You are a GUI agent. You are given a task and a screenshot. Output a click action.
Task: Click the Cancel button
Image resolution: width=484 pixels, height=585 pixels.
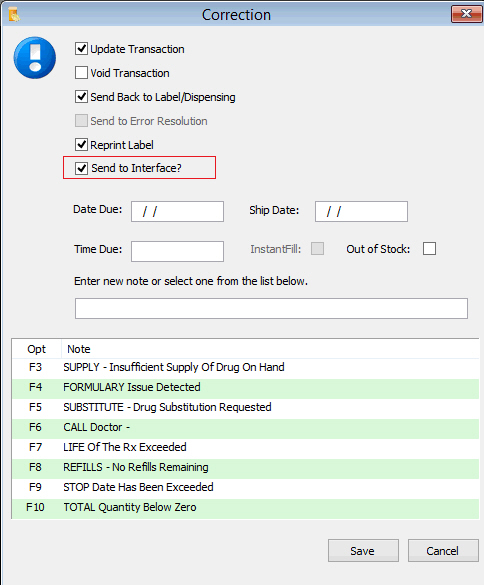(x=443, y=550)
